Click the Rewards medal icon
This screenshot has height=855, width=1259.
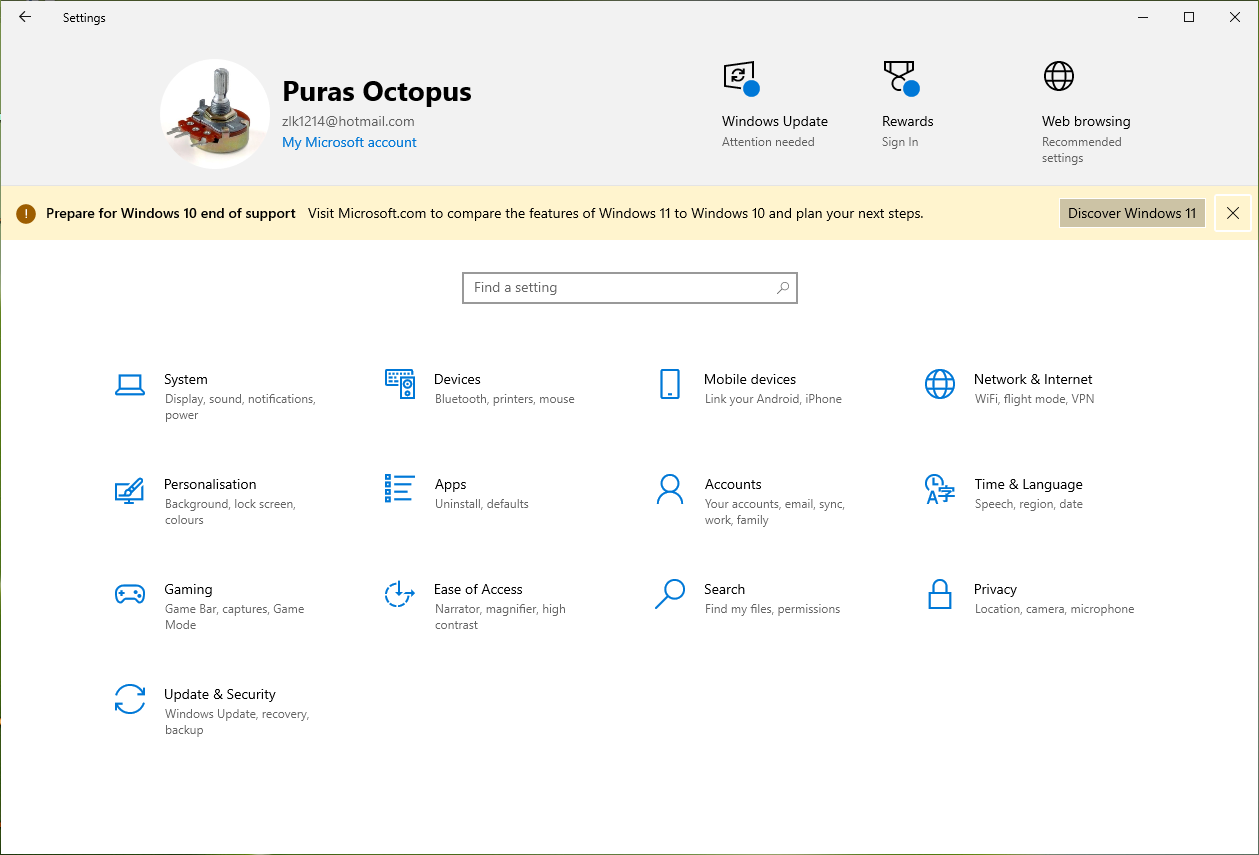click(901, 78)
